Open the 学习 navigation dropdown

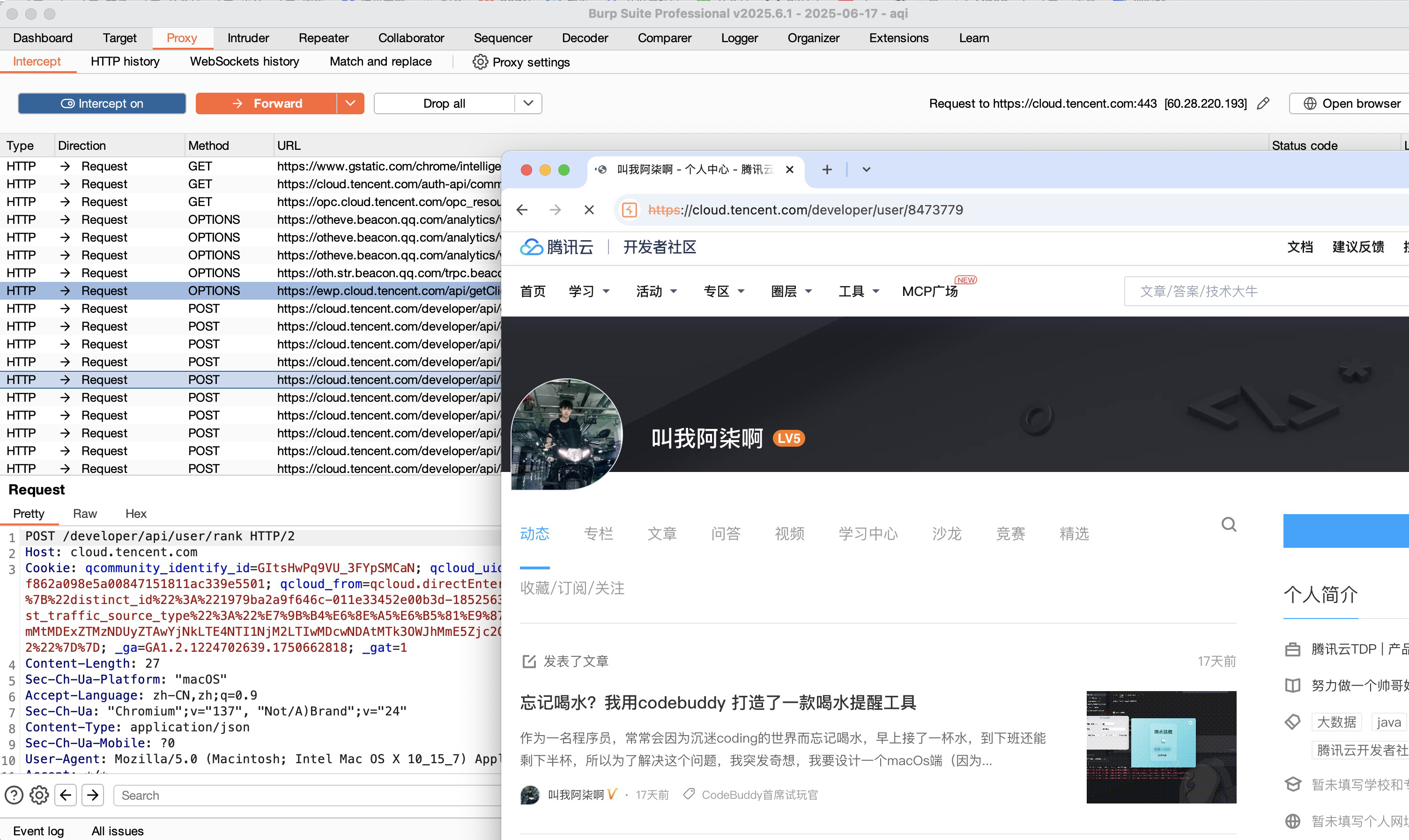pyautogui.click(x=589, y=290)
